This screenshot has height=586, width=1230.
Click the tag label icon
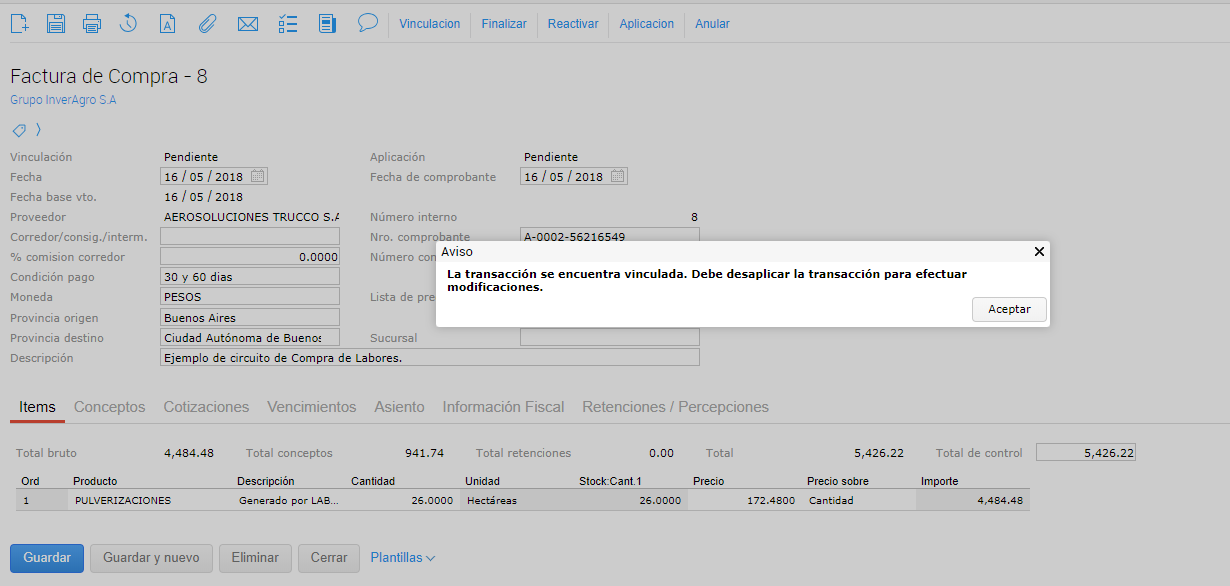18,130
